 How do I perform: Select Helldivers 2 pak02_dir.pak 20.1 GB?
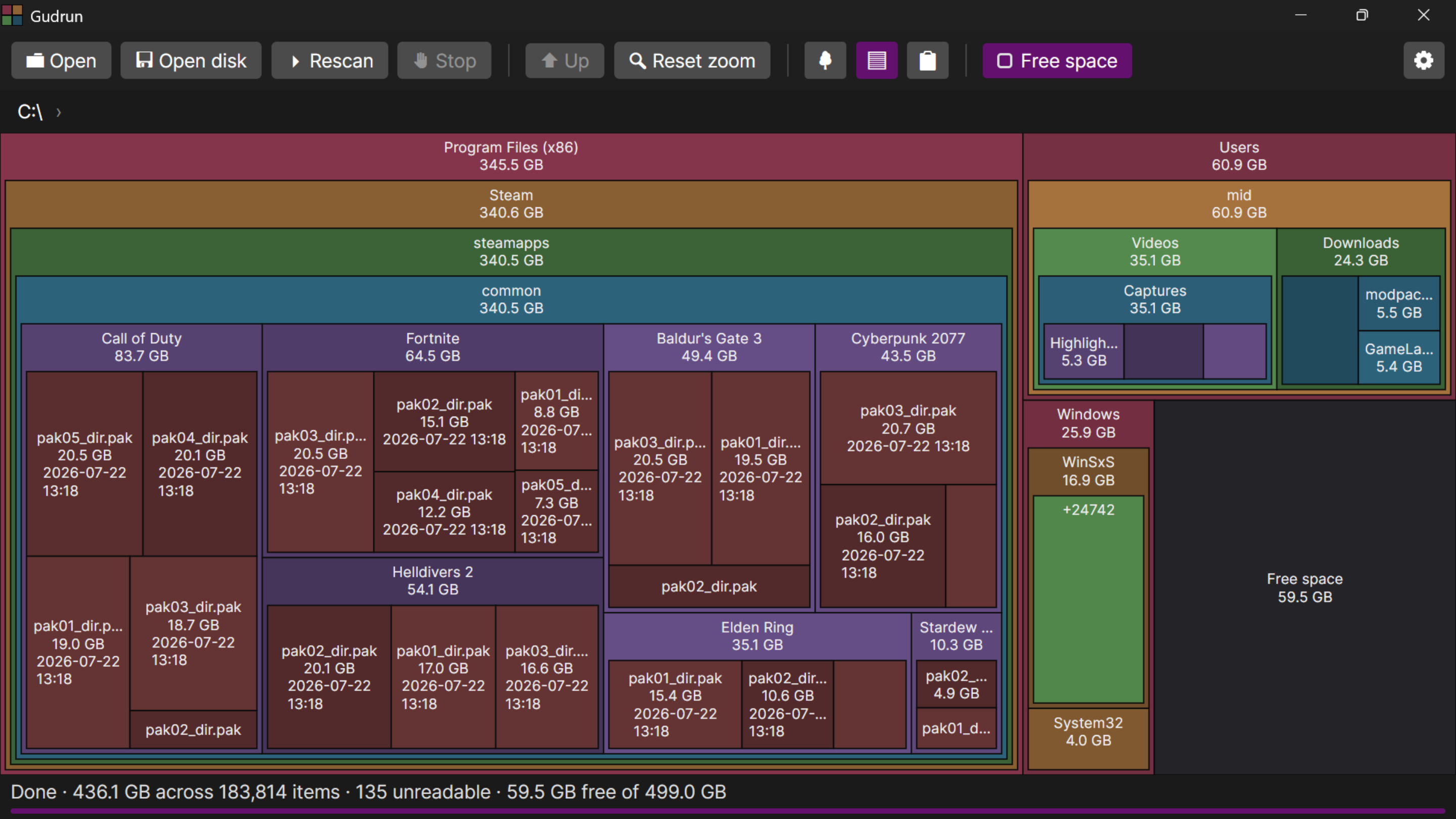pos(329,677)
